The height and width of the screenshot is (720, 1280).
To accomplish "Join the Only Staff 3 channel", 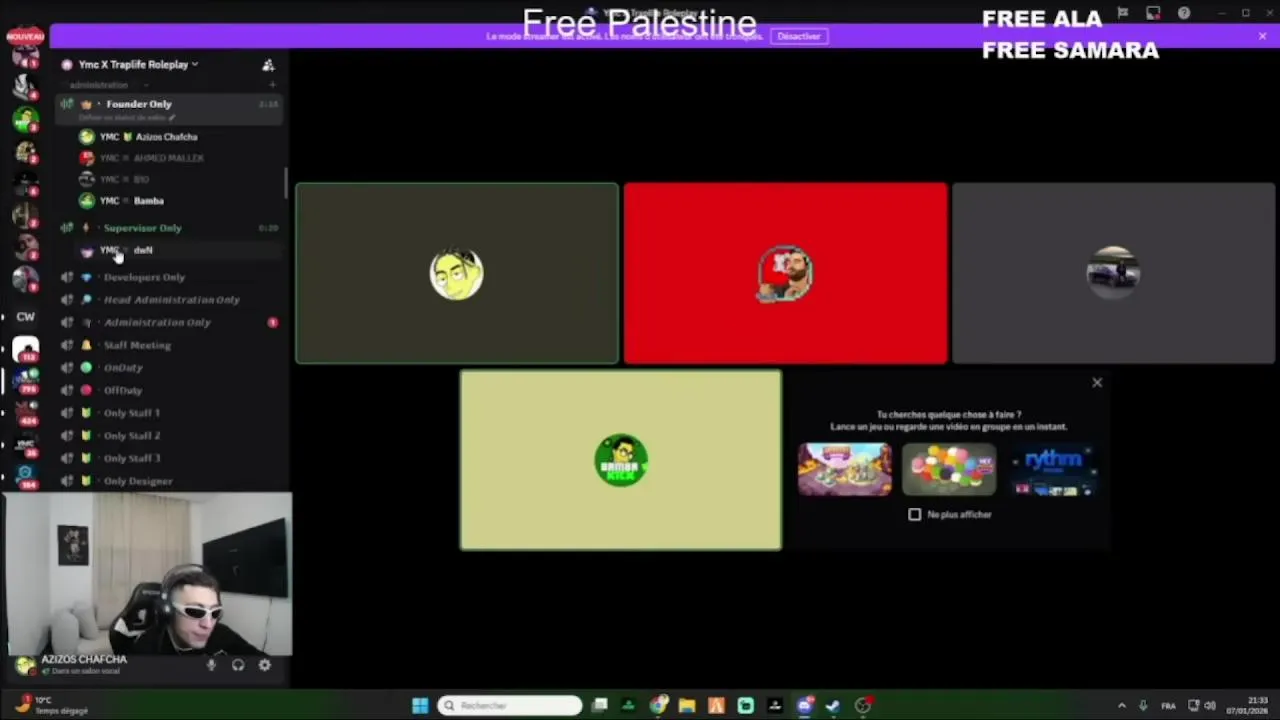I will coord(131,458).
